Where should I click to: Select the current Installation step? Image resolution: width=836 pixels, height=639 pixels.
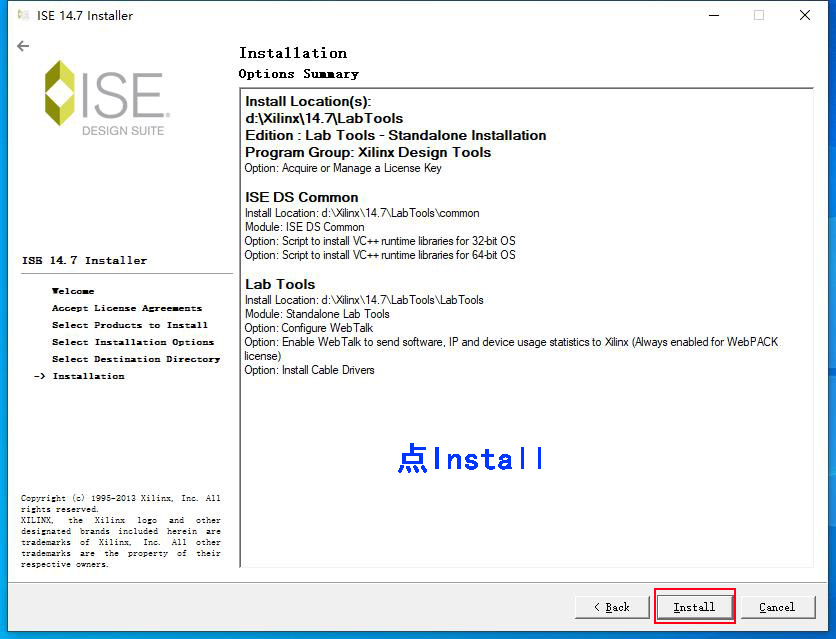point(88,376)
